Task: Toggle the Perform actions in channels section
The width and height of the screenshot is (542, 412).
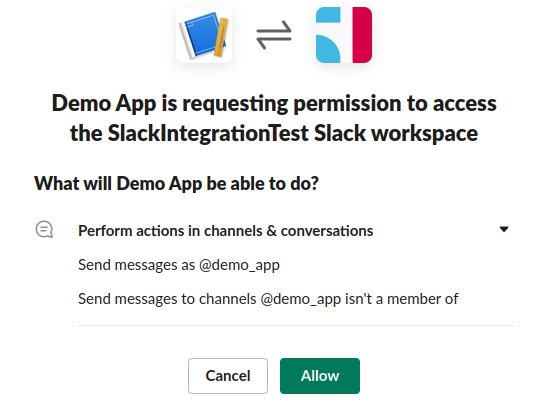Action: coord(226,231)
